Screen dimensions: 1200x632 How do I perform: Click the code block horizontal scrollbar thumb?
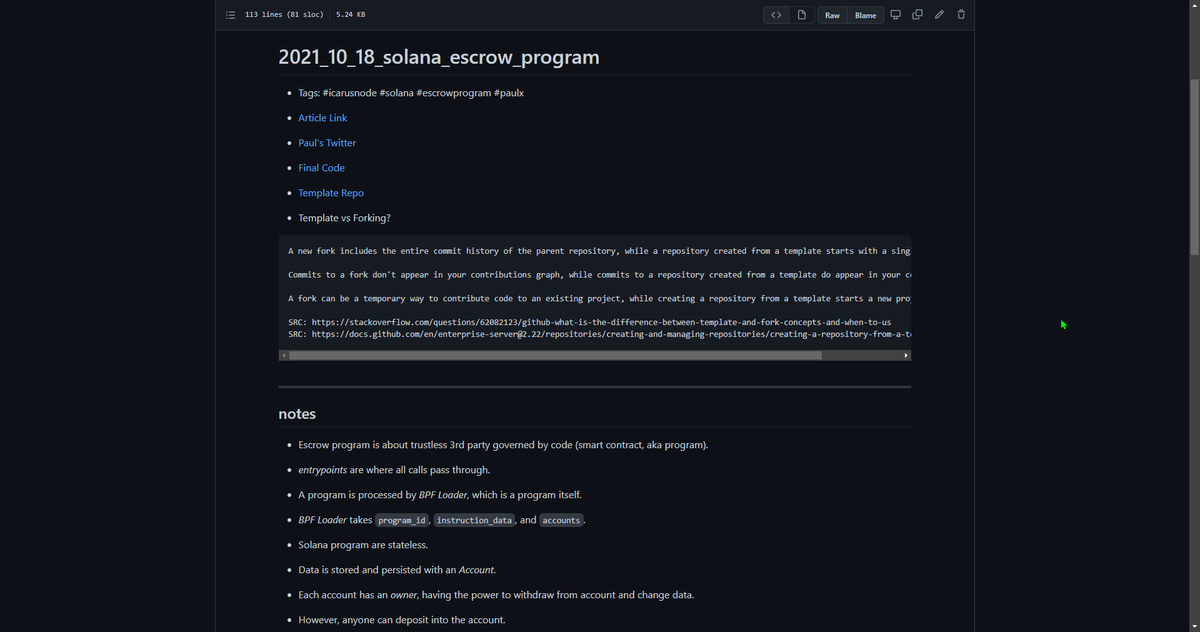[556, 355]
